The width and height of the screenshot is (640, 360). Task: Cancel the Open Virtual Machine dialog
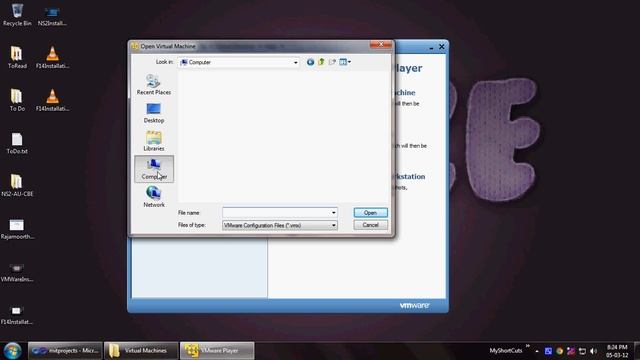(370, 225)
